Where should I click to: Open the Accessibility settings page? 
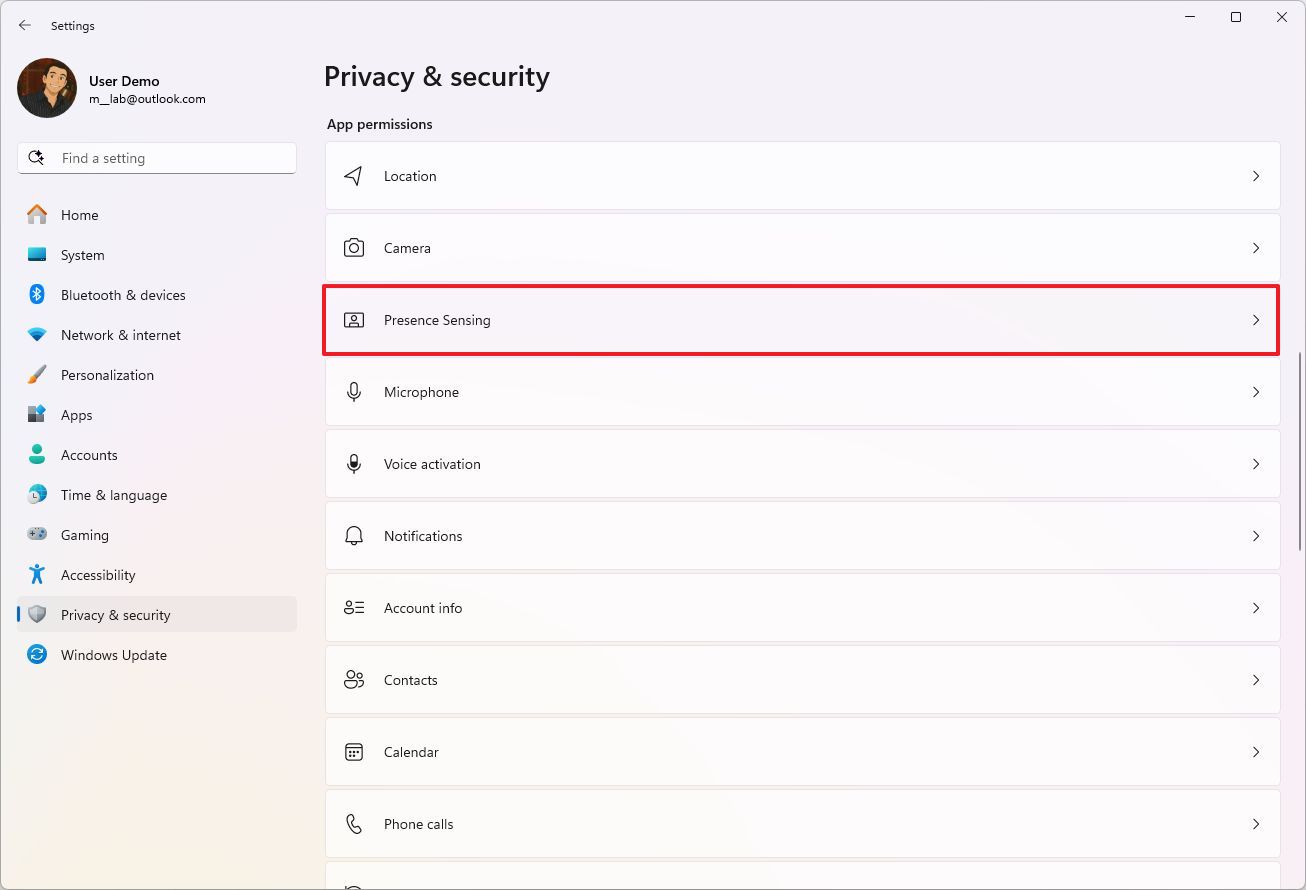pos(98,575)
